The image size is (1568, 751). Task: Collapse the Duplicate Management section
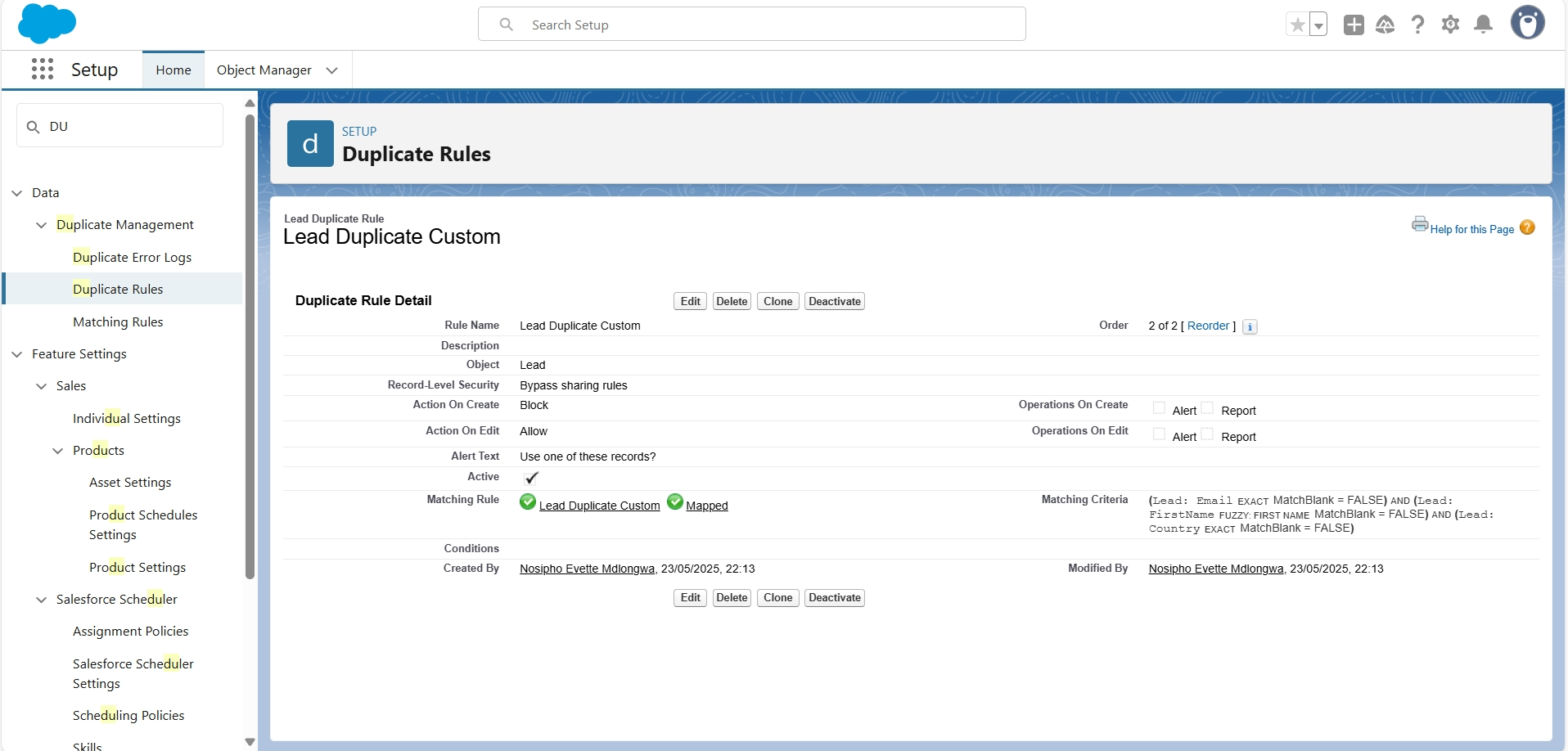pyautogui.click(x=41, y=224)
